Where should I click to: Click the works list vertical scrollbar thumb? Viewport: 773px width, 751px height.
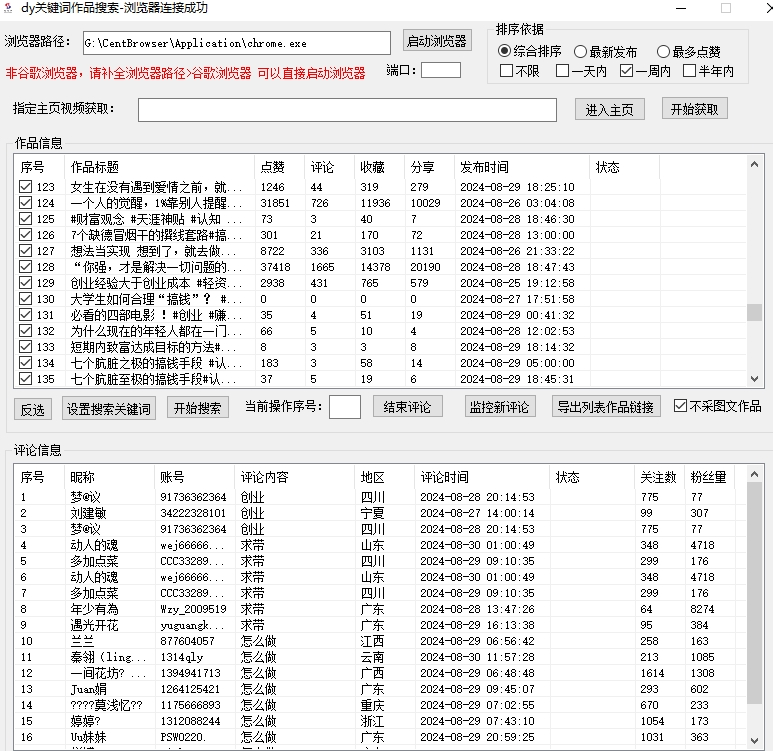click(755, 312)
